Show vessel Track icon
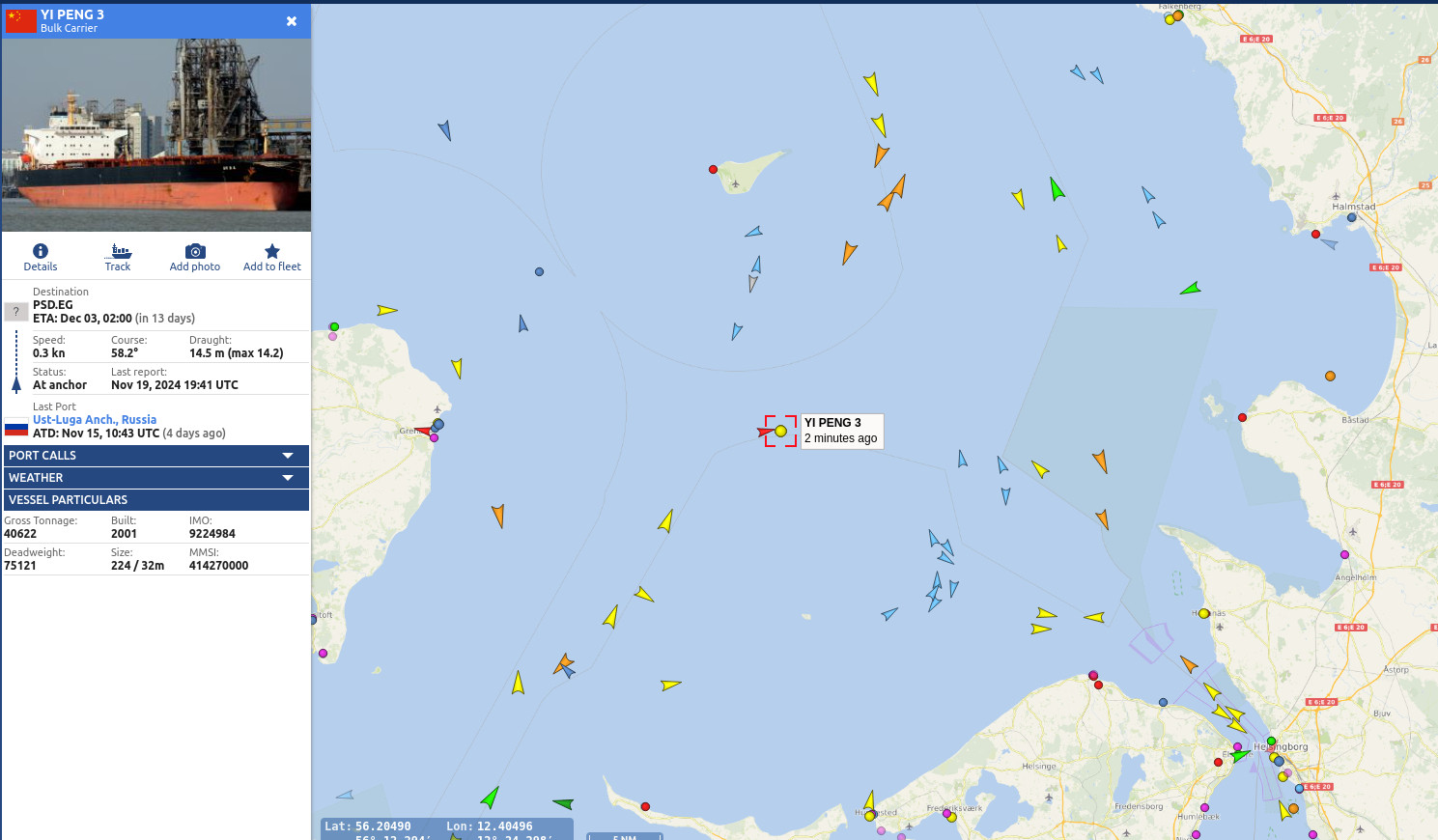Viewport: 1438px width, 840px height. (x=118, y=251)
